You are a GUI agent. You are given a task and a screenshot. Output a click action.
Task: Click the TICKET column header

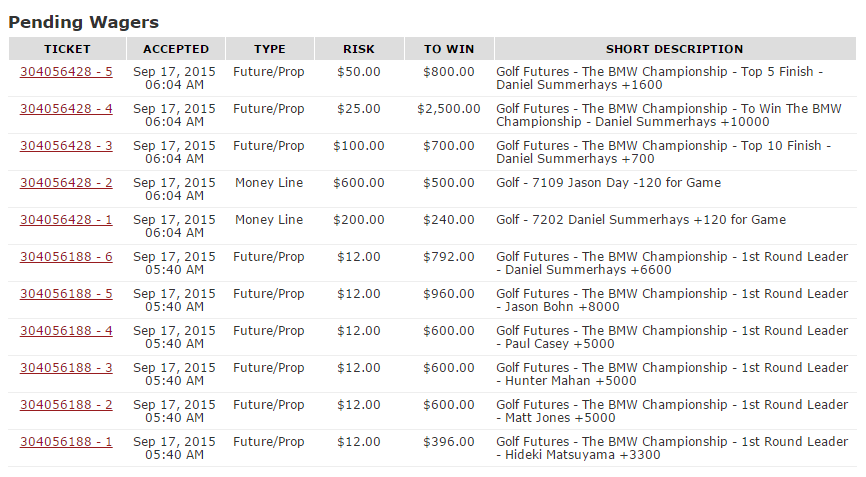[x=67, y=49]
